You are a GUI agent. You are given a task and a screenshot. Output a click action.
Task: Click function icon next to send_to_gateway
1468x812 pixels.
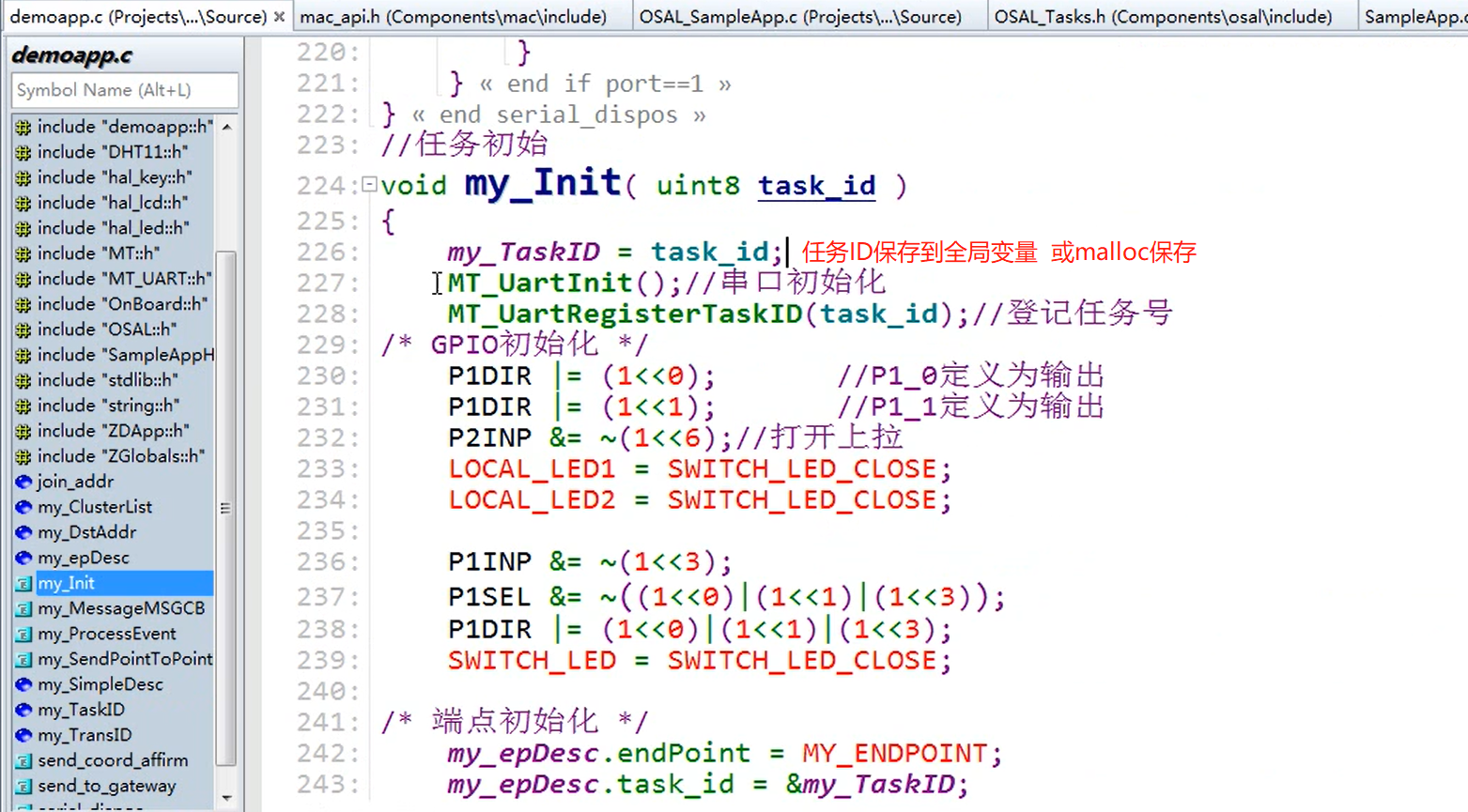23,786
